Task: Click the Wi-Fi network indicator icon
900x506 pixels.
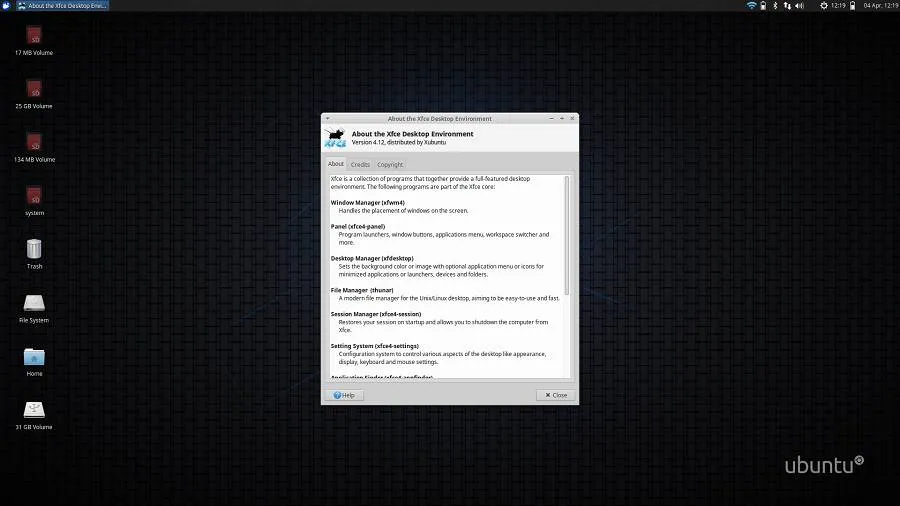Action: tap(751, 6)
